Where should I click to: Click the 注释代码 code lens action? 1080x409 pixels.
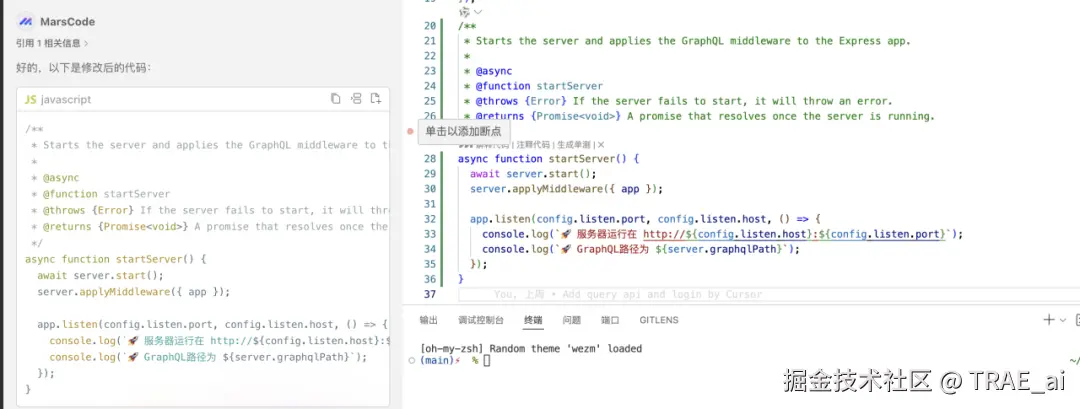click(534, 145)
